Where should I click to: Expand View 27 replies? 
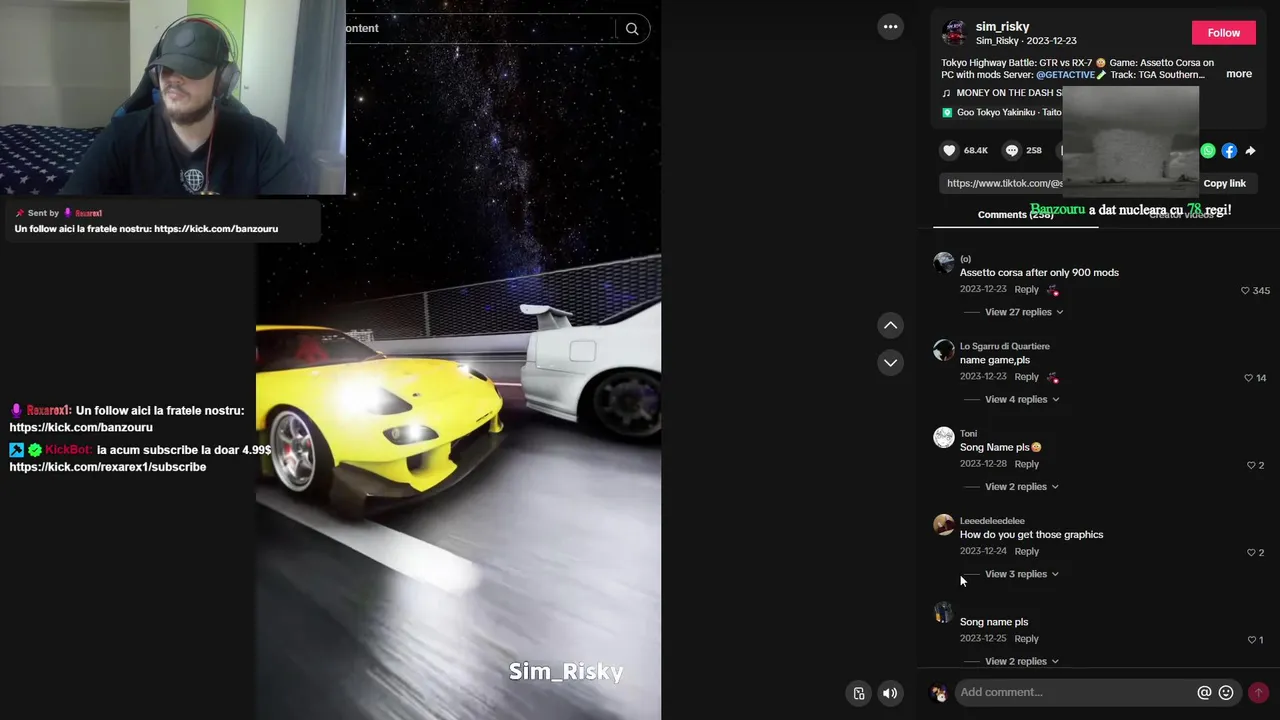click(1024, 312)
